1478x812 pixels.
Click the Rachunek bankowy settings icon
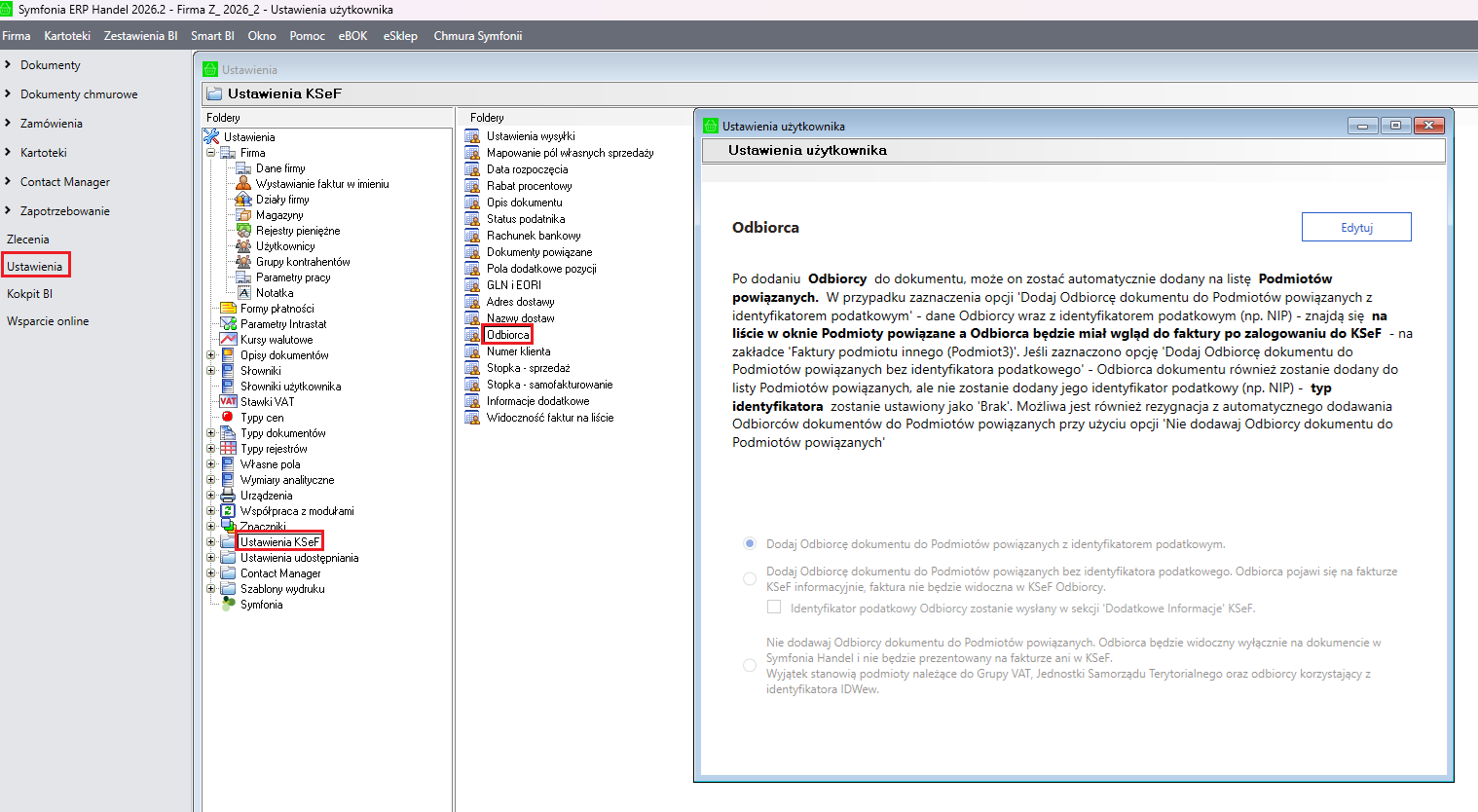472,236
